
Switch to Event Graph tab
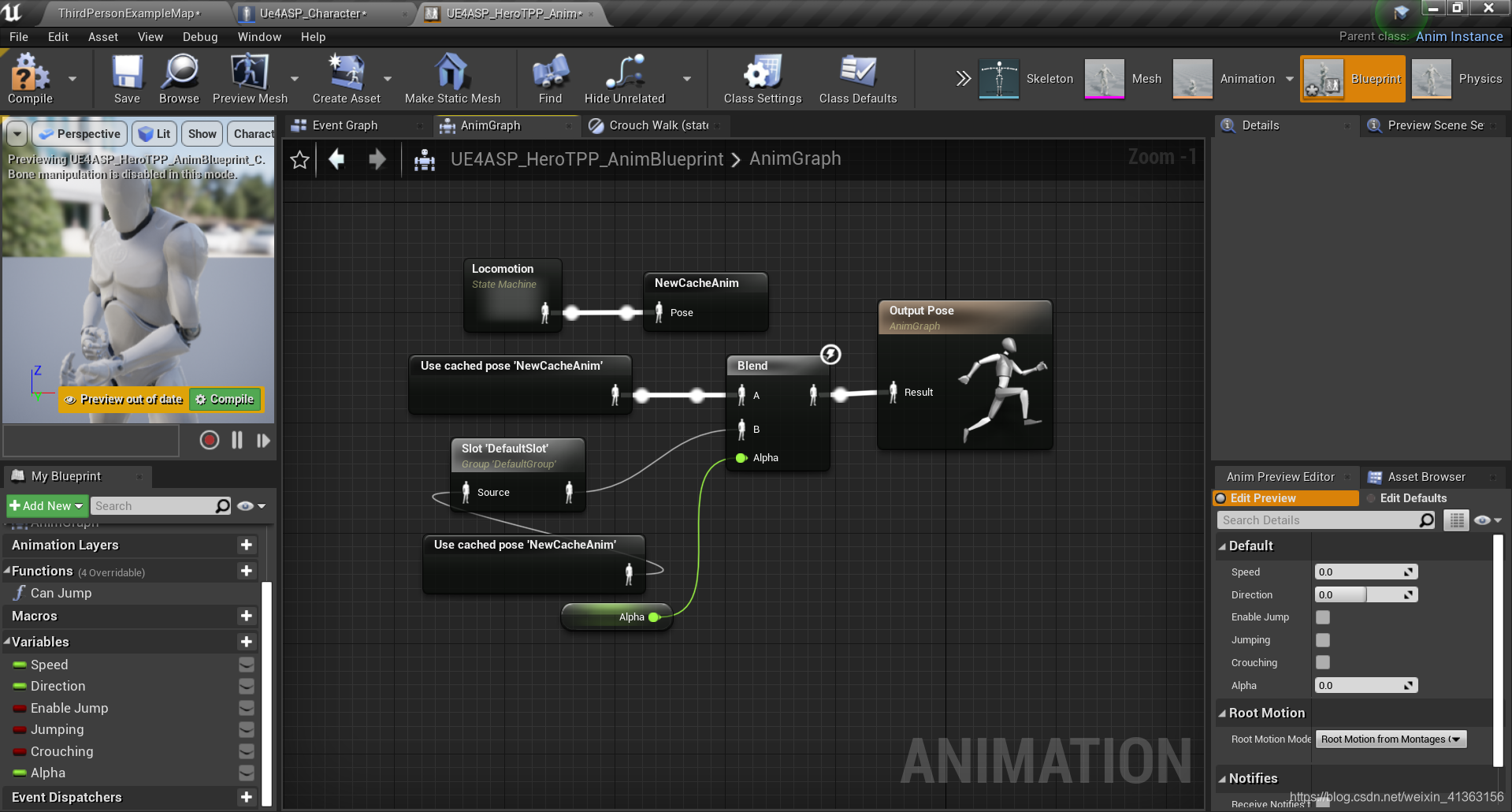coord(345,125)
